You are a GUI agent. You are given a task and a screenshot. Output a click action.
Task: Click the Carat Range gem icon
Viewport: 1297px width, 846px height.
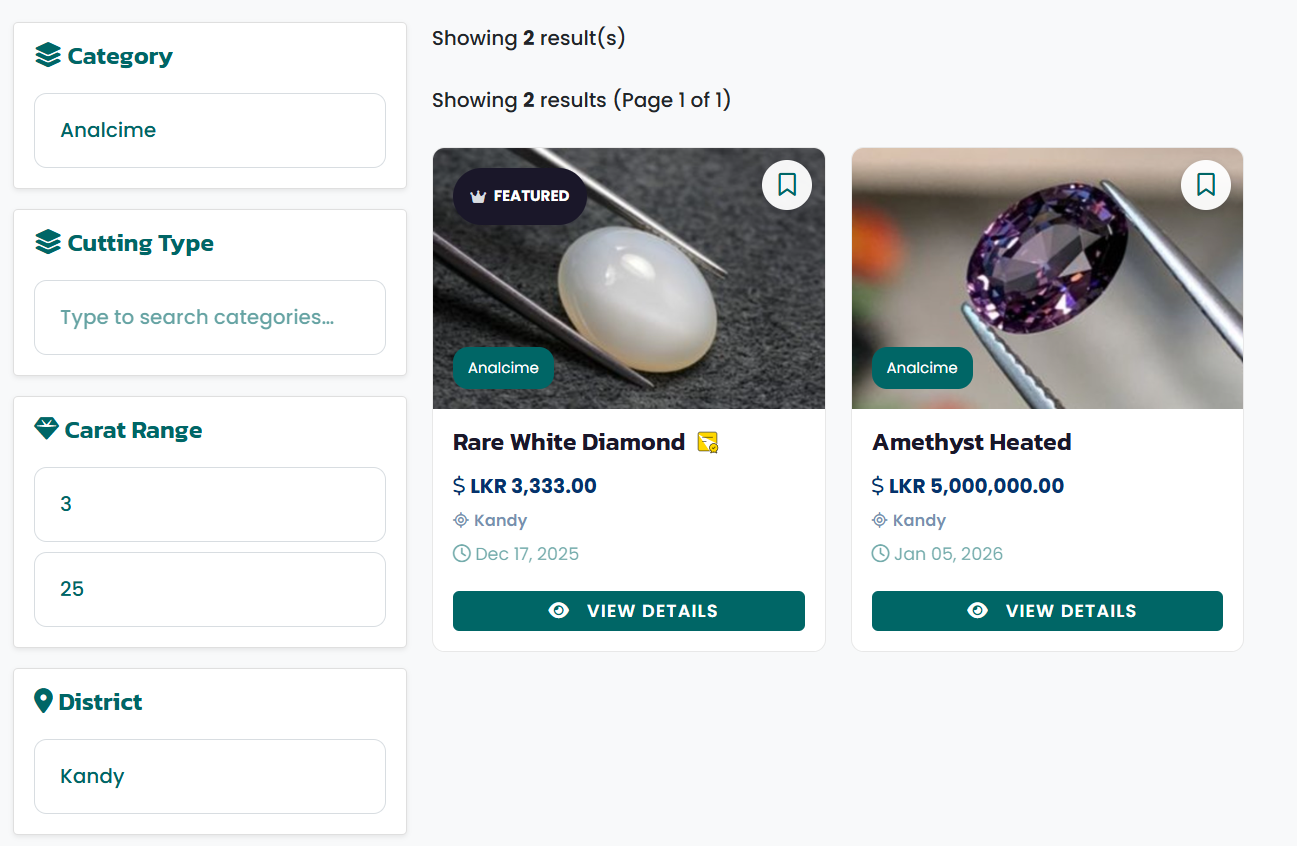pyautogui.click(x=47, y=430)
